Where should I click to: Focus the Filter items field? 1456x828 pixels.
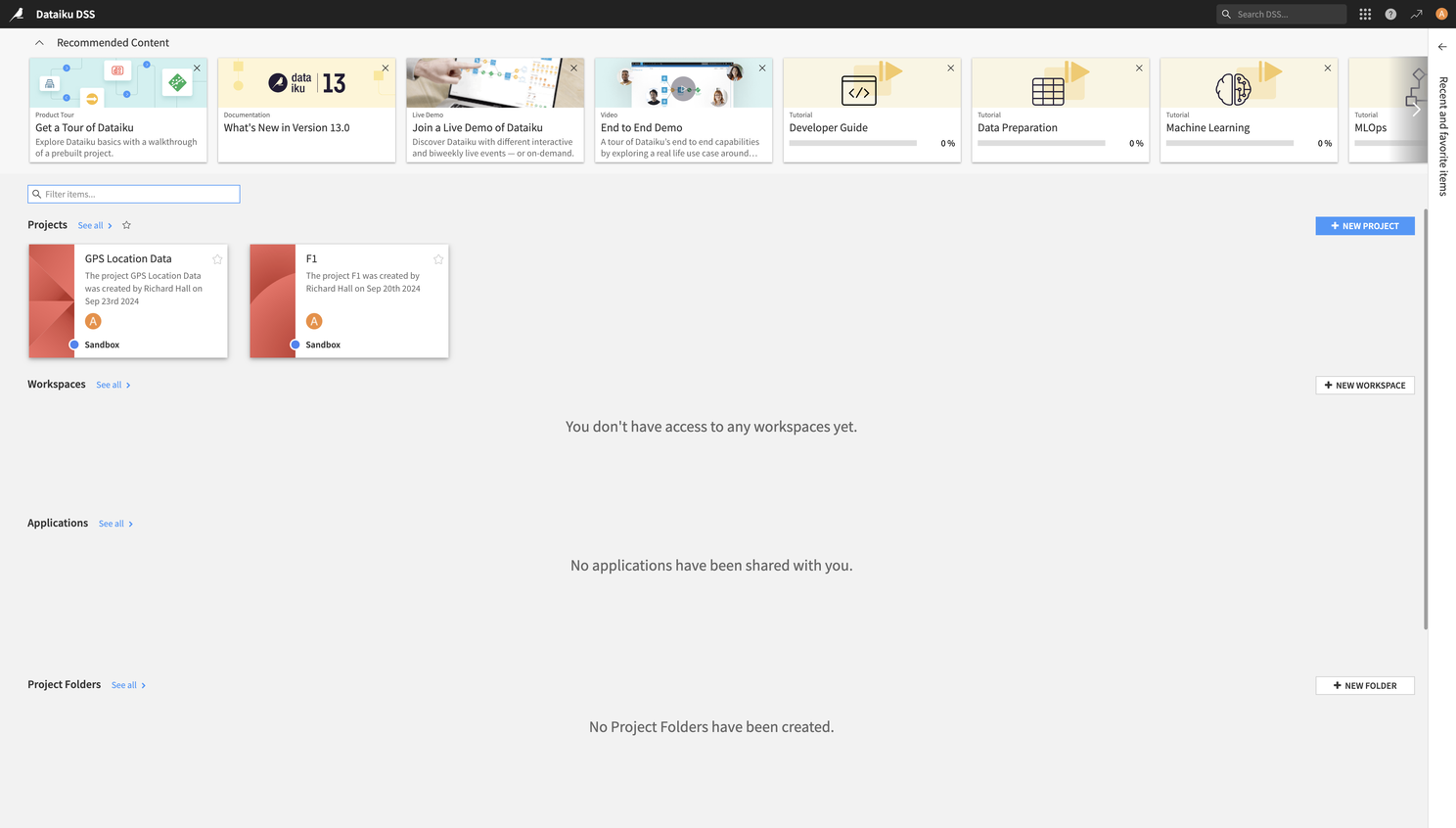[x=134, y=194]
